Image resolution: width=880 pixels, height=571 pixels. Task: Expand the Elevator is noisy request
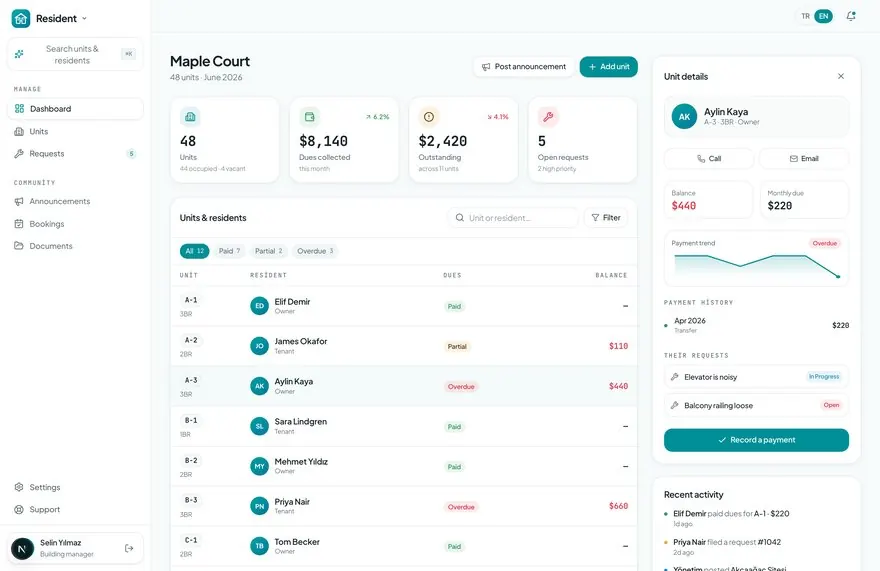point(756,377)
